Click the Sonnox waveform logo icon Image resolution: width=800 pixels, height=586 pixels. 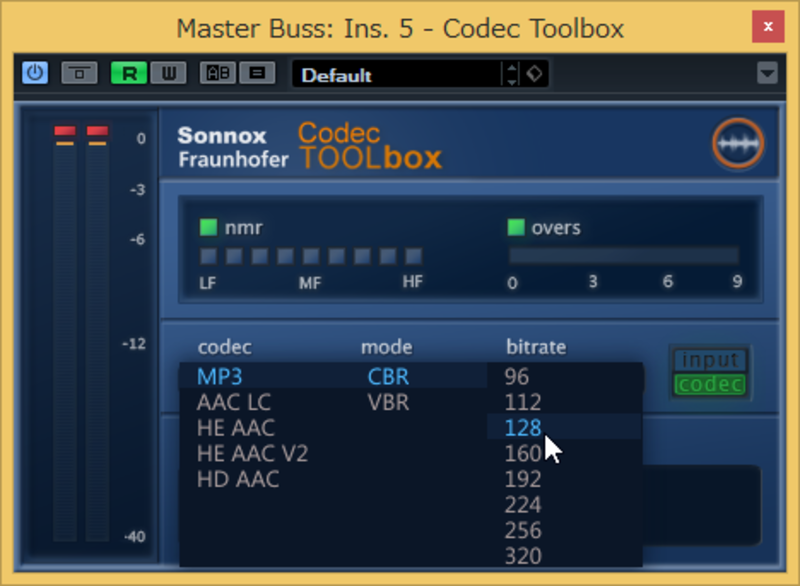[738, 143]
